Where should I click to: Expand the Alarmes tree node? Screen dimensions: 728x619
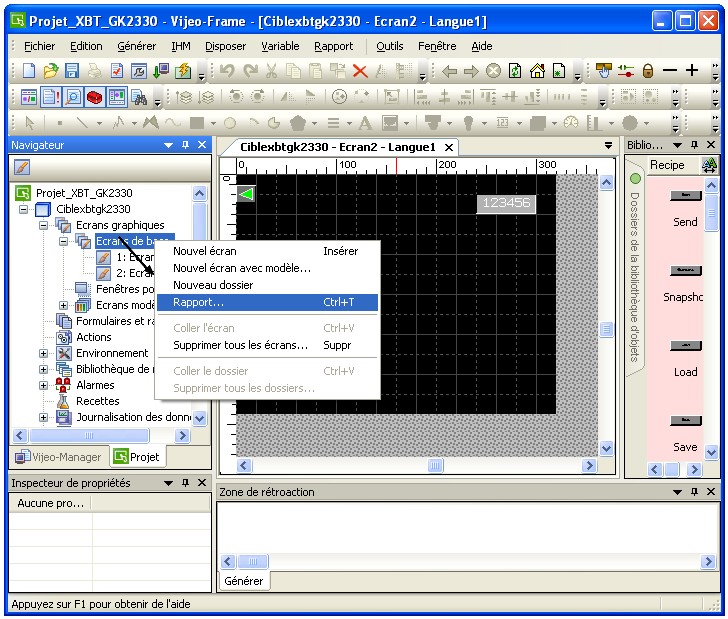click(x=43, y=385)
